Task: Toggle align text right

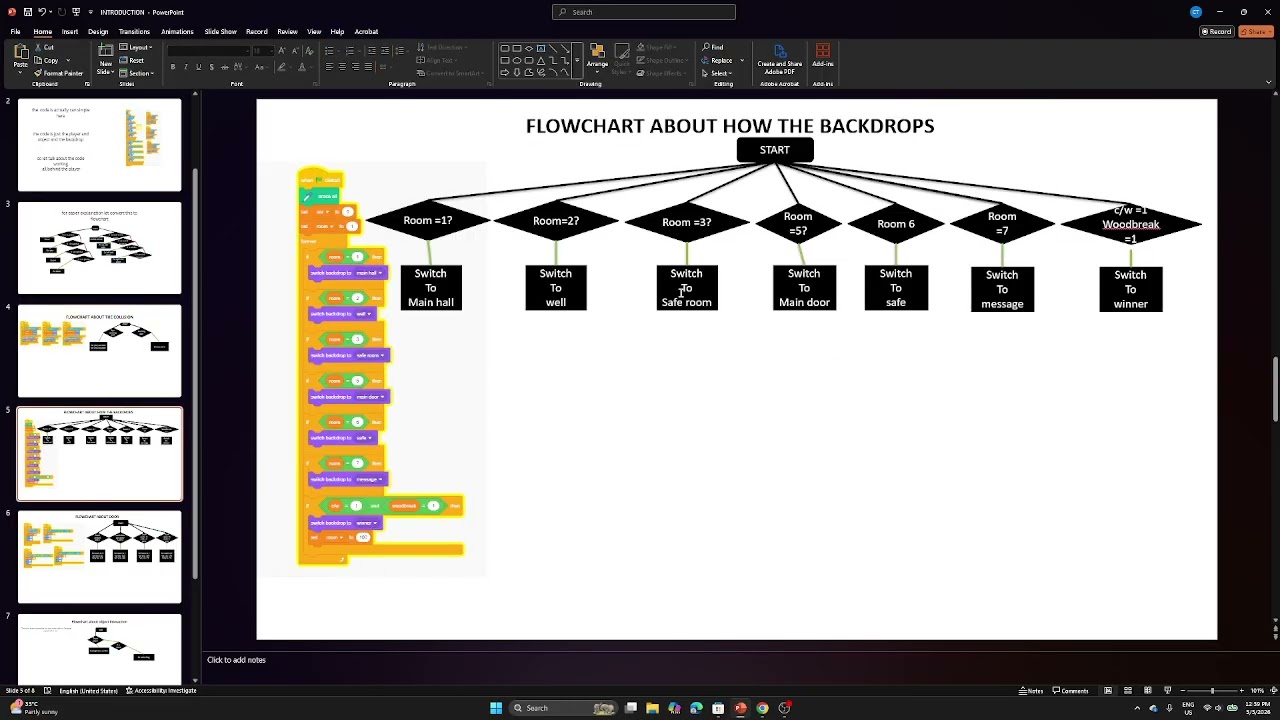Action: click(x=355, y=67)
